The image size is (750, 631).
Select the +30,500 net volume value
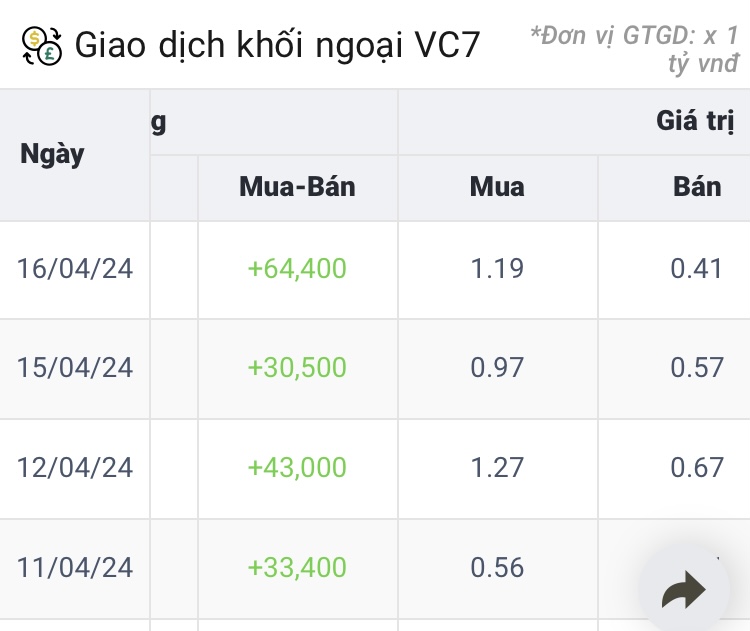tap(297, 368)
